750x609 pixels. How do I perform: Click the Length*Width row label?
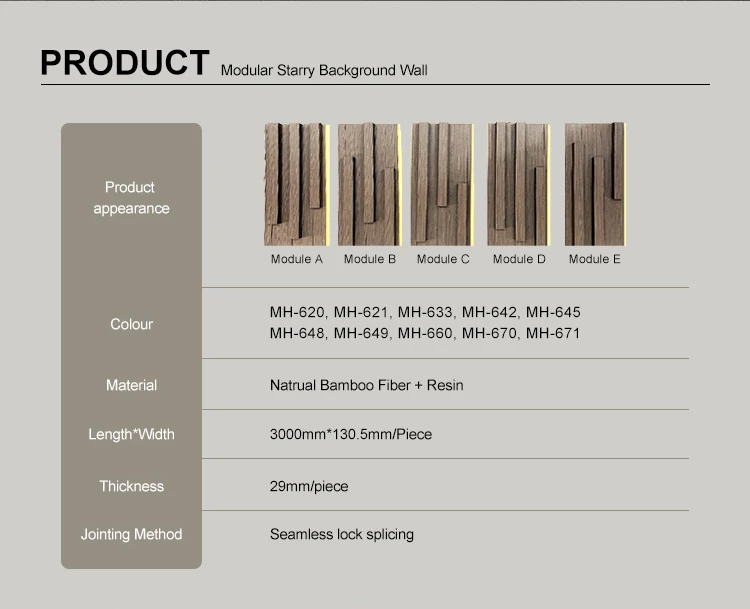click(x=131, y=434)
